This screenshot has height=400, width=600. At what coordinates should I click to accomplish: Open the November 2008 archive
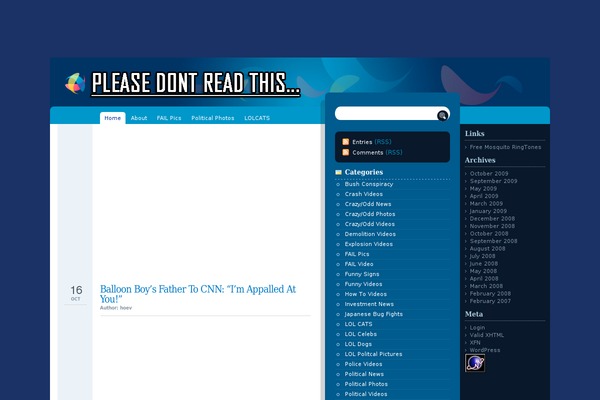[492, 226]
